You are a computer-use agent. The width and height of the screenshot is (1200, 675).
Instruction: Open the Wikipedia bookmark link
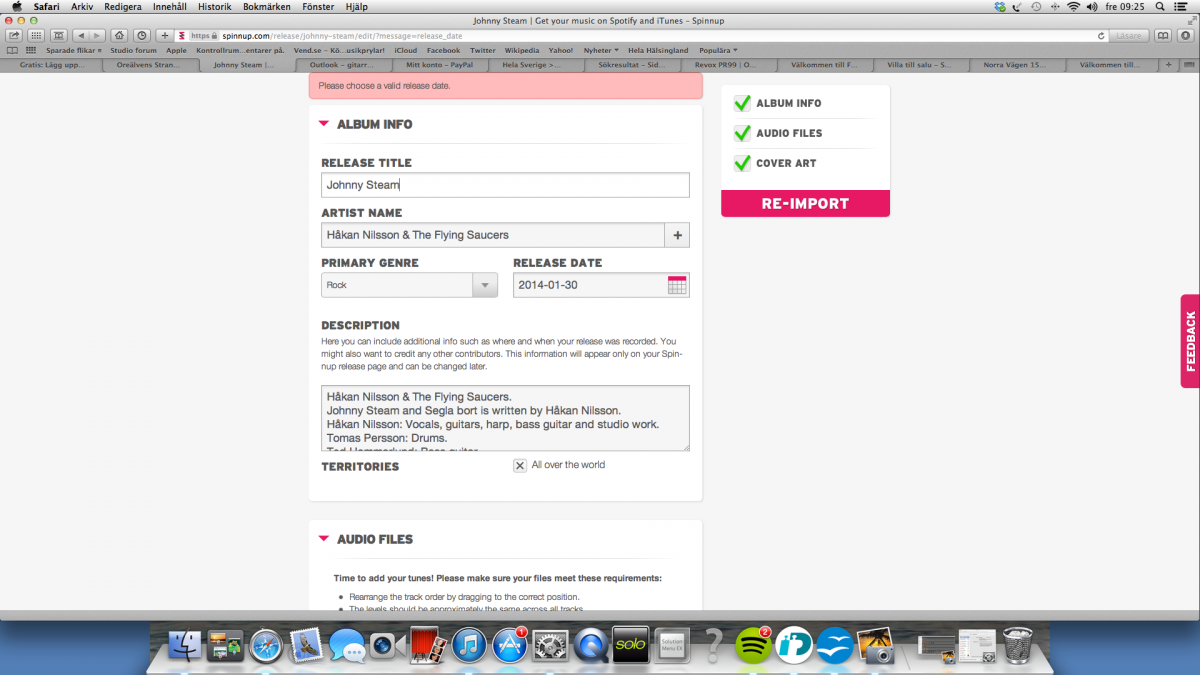(x=522, y=50)
